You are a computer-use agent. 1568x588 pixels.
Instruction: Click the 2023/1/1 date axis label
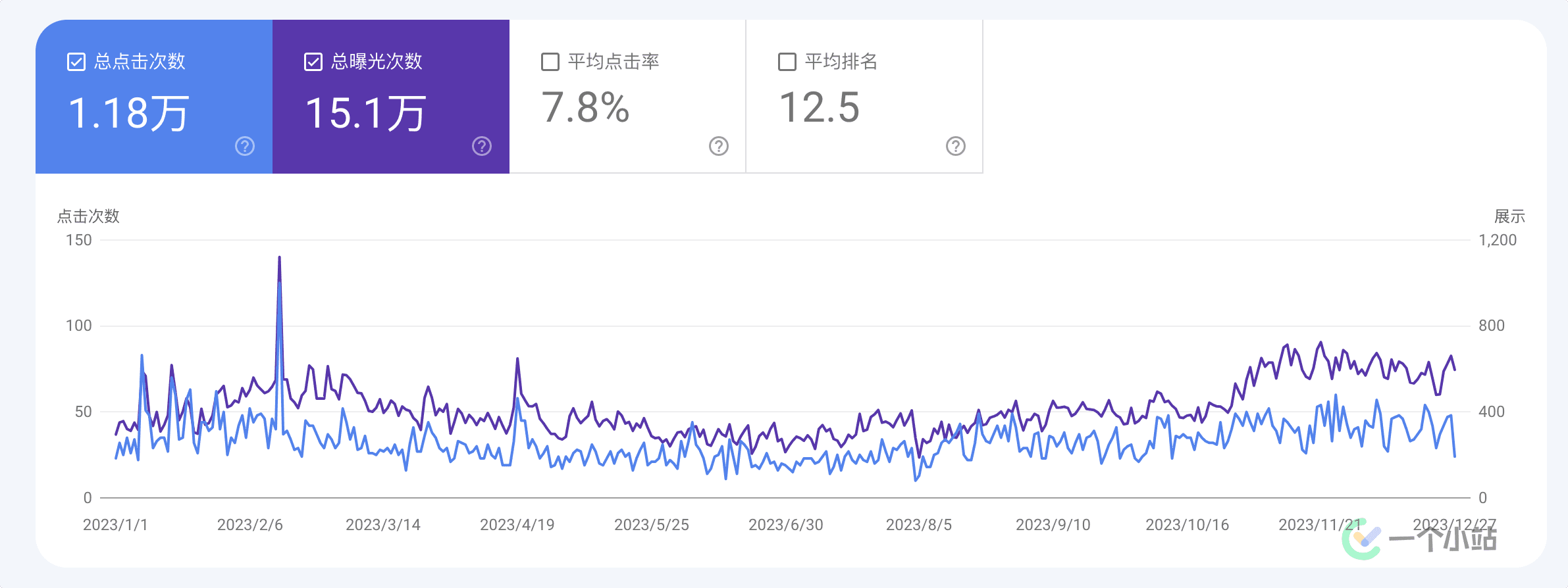coord(115,525)
